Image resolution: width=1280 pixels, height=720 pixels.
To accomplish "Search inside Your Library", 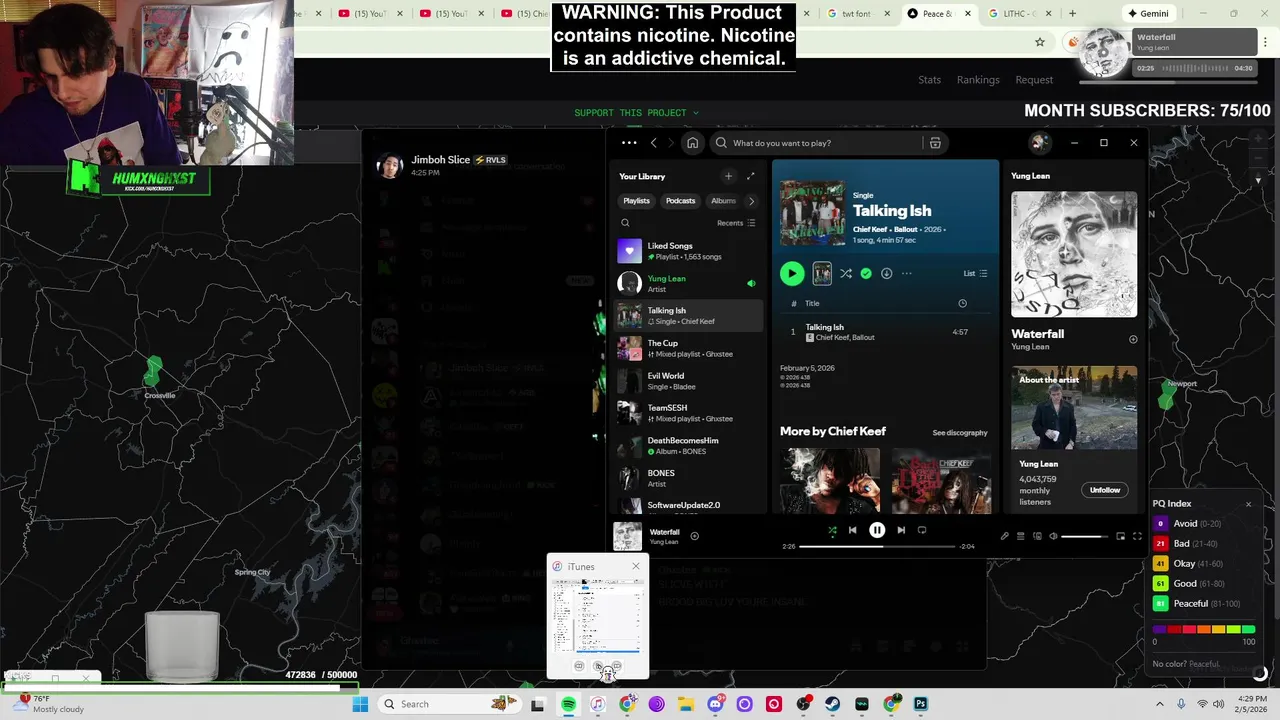I will (626, 223).
